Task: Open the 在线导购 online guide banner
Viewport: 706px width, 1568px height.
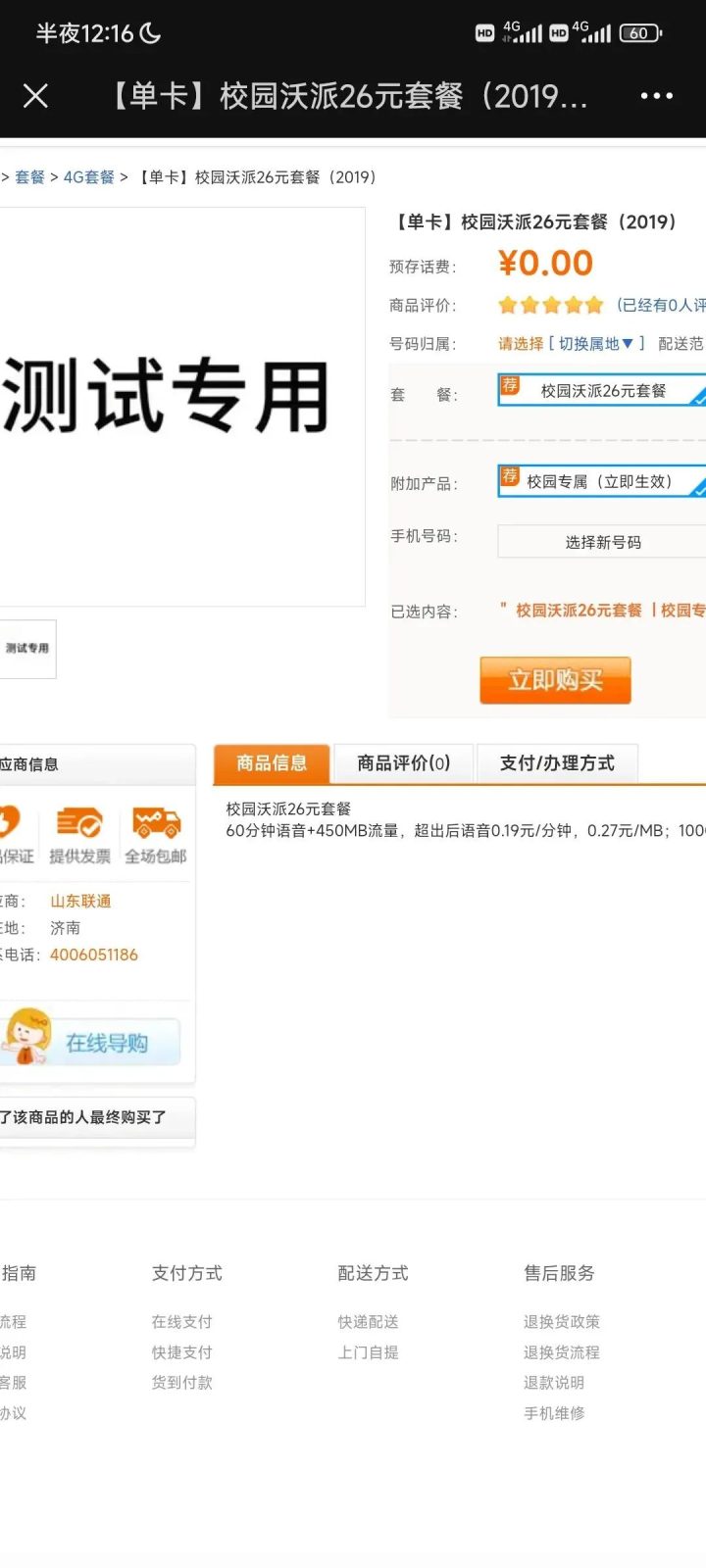Action: [90, 1038]
